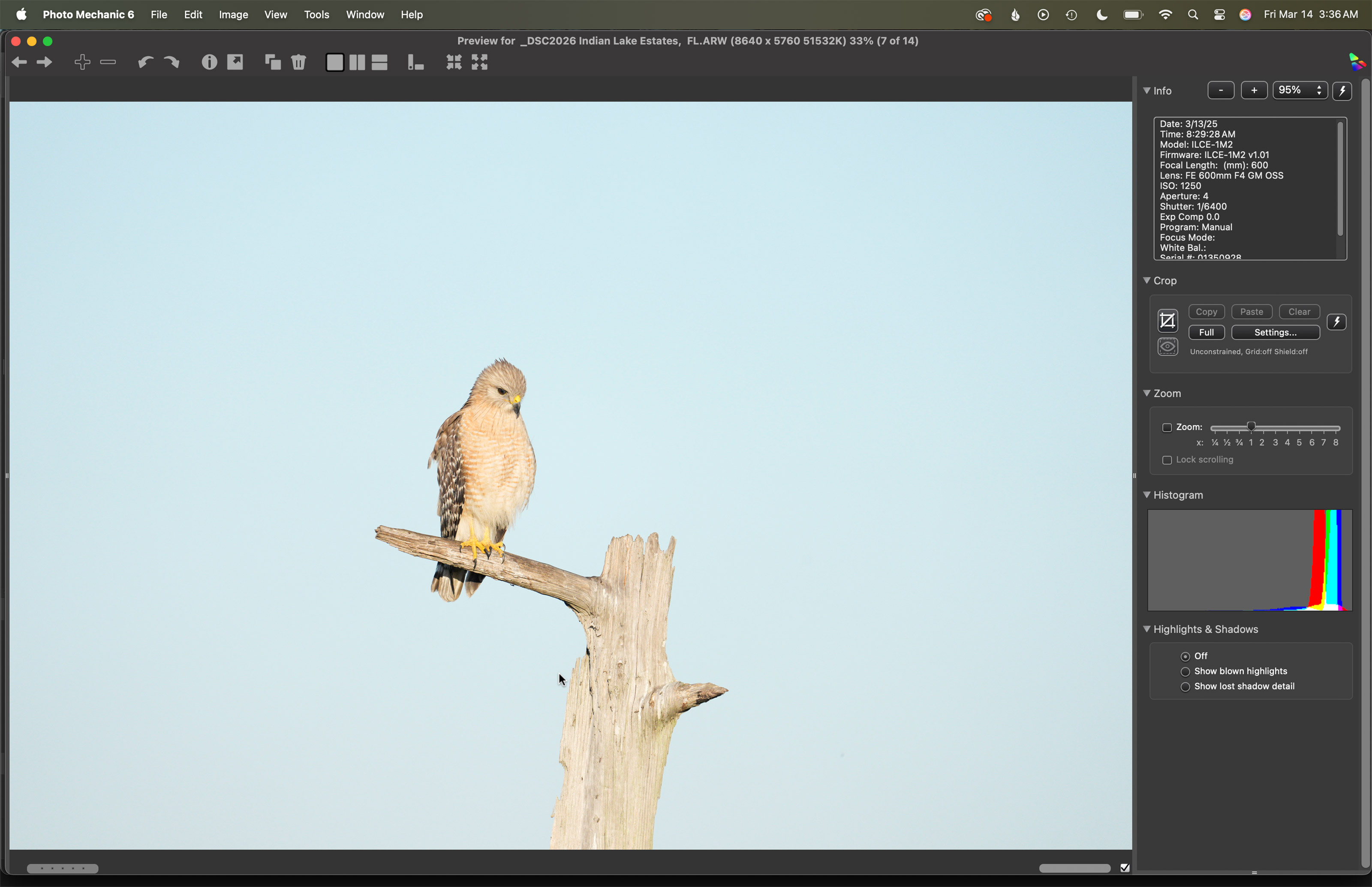Enable Lock scrolling checkbox
Viewport: 1372px width, 887px height.
[x=1167, y=460]
